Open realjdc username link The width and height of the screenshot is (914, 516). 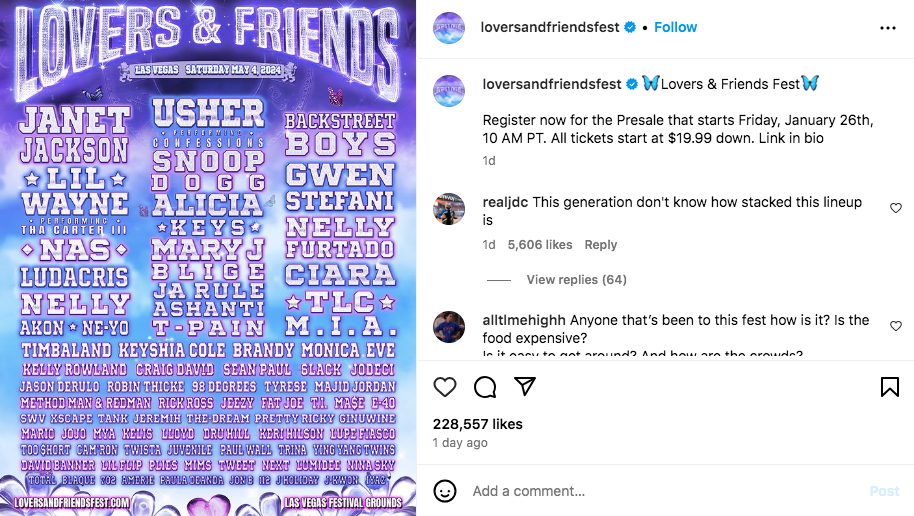505,202
